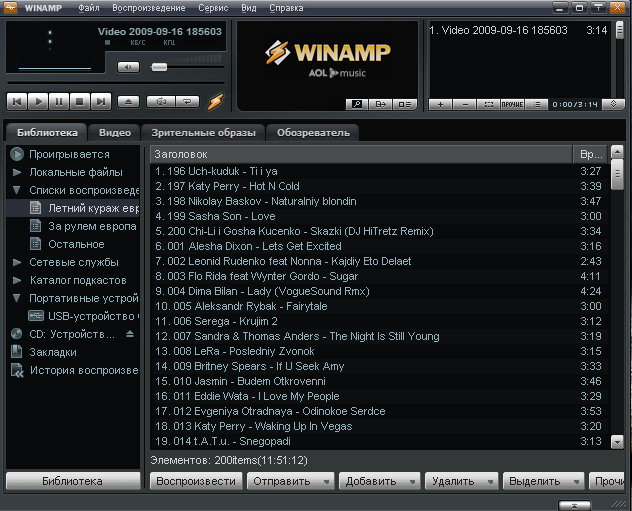Switch to the Зрительные образы tab
The image size is (632, 511).
(x=203, y=133)
